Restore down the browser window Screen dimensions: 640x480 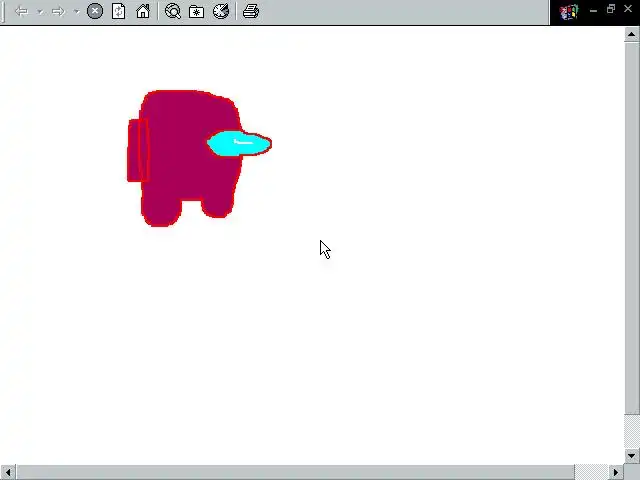(611, 9)
